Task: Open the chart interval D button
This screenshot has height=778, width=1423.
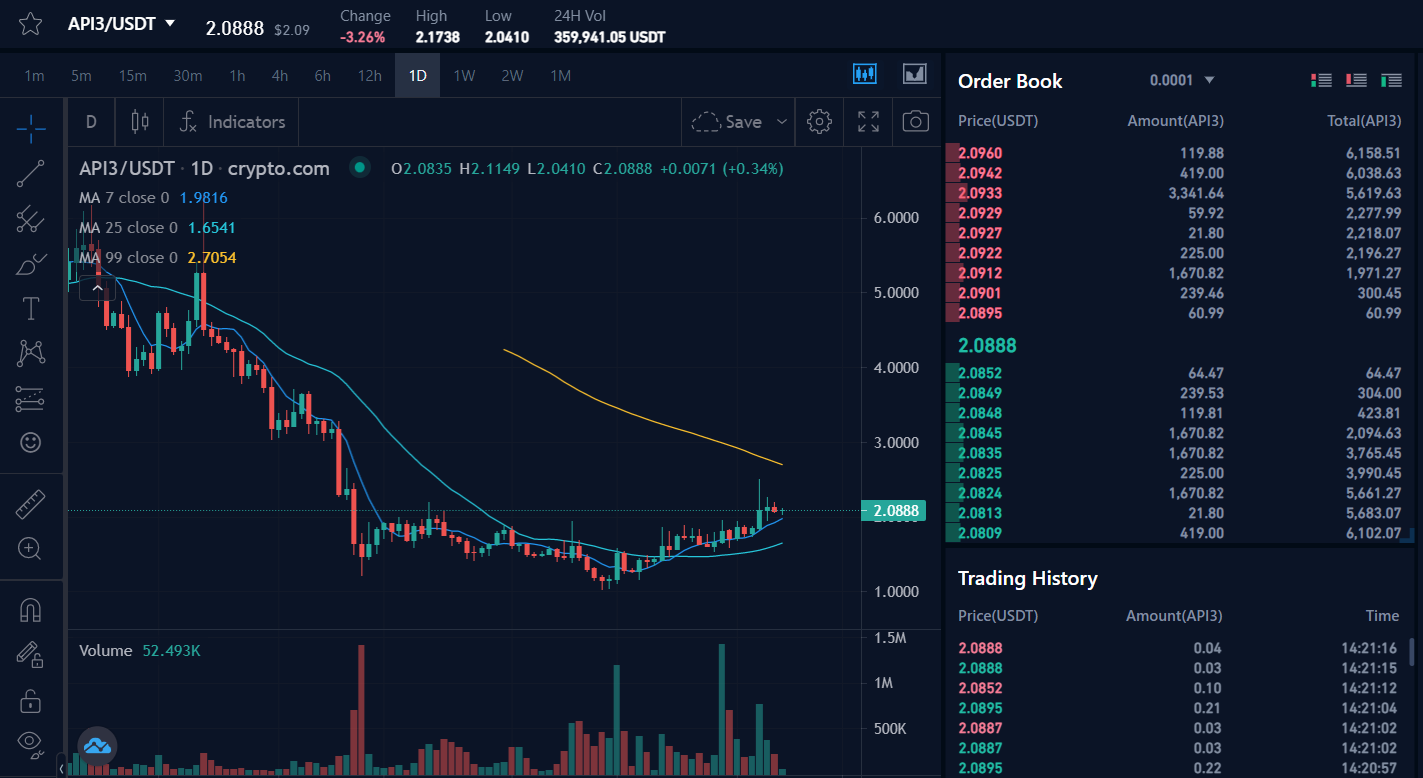Action: [x=91, y=122]
